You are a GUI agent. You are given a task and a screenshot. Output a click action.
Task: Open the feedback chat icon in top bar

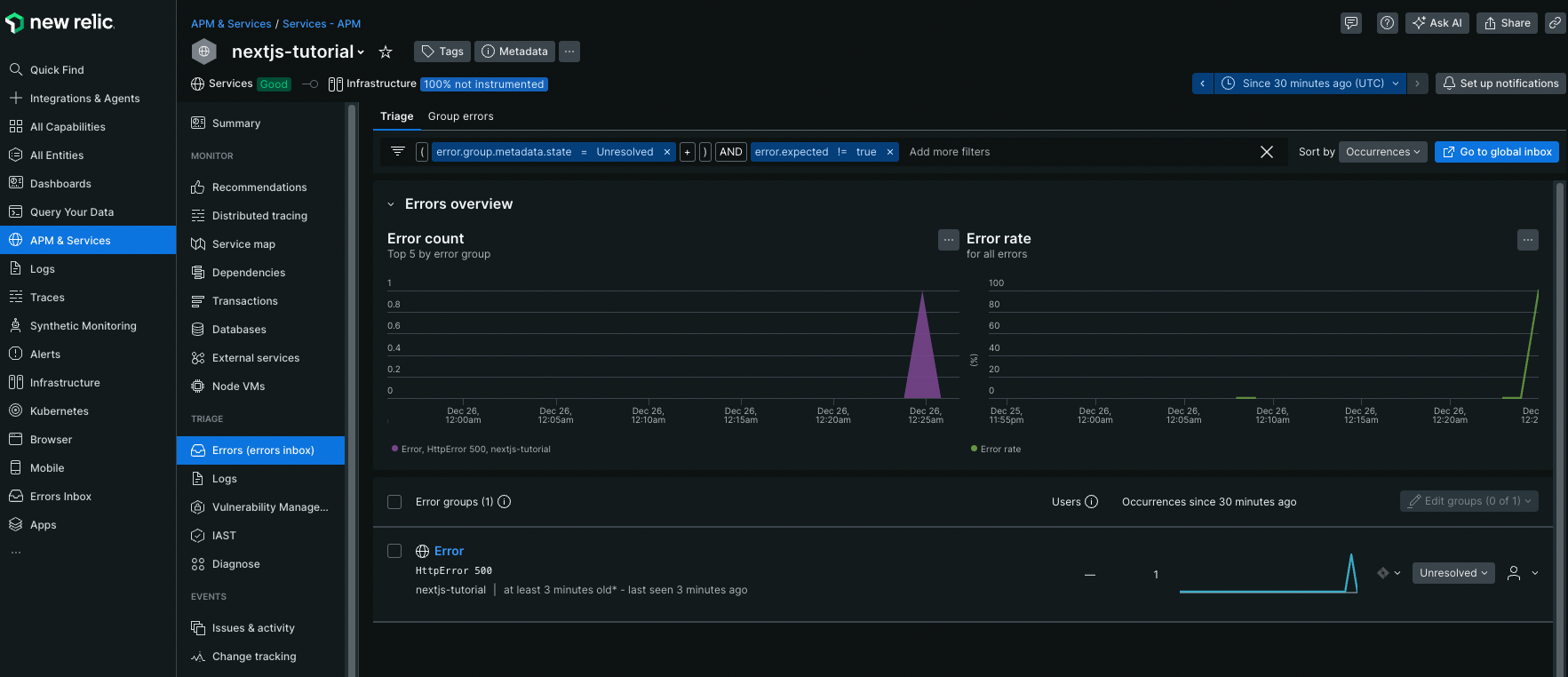[1351, 23]
